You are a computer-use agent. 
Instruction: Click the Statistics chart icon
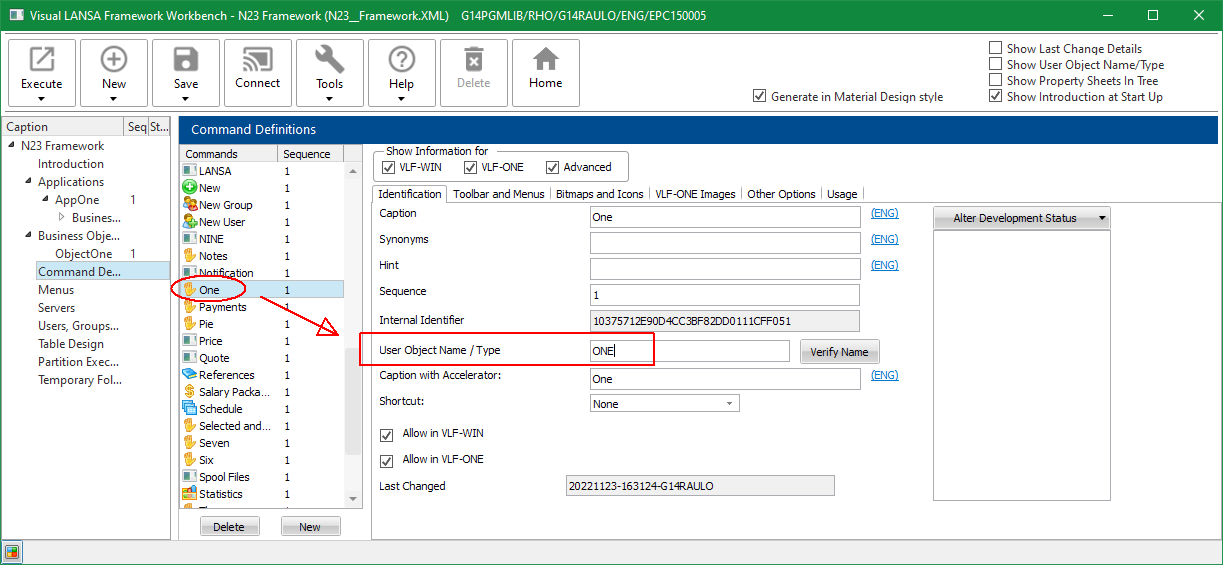(x=189, y=494)
